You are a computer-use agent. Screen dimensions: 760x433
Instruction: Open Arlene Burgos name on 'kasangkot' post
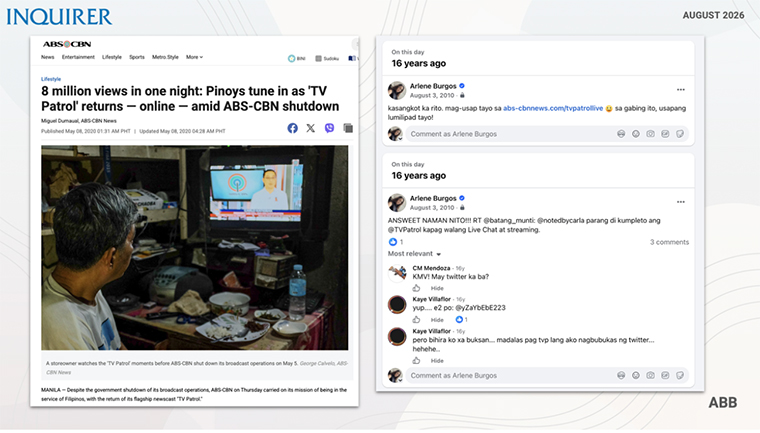(x=433, y=86)
